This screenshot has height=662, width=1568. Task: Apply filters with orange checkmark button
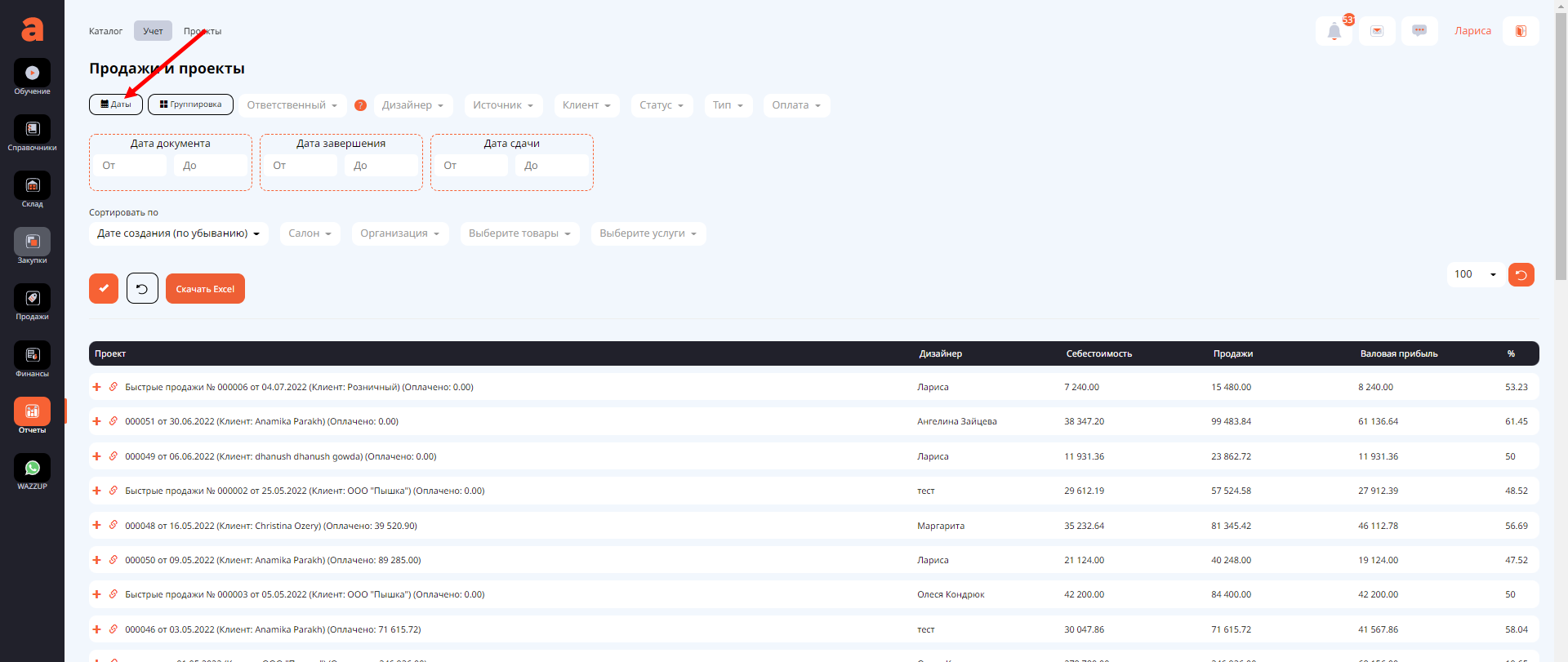tap(104, 288)
